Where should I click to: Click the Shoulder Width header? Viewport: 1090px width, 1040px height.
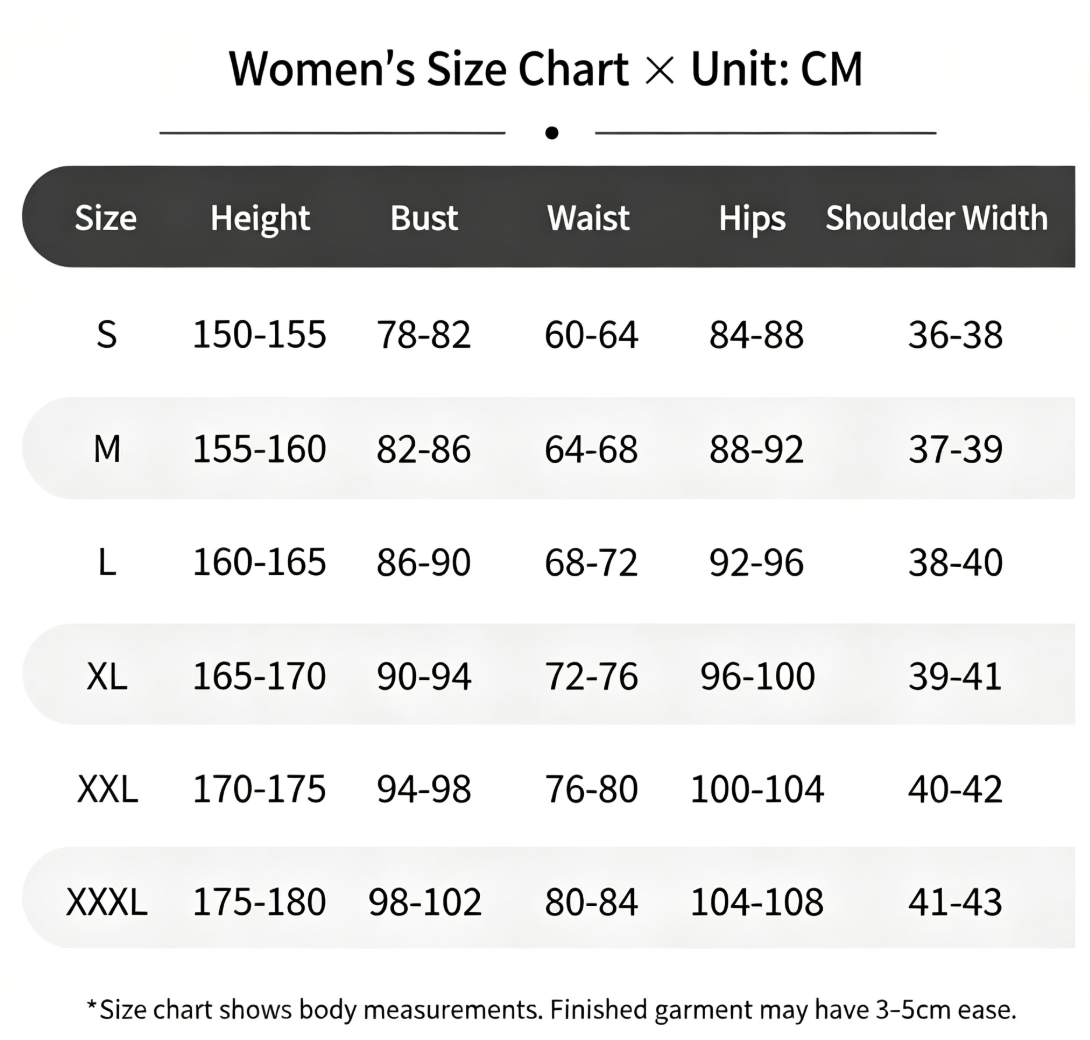936,218
